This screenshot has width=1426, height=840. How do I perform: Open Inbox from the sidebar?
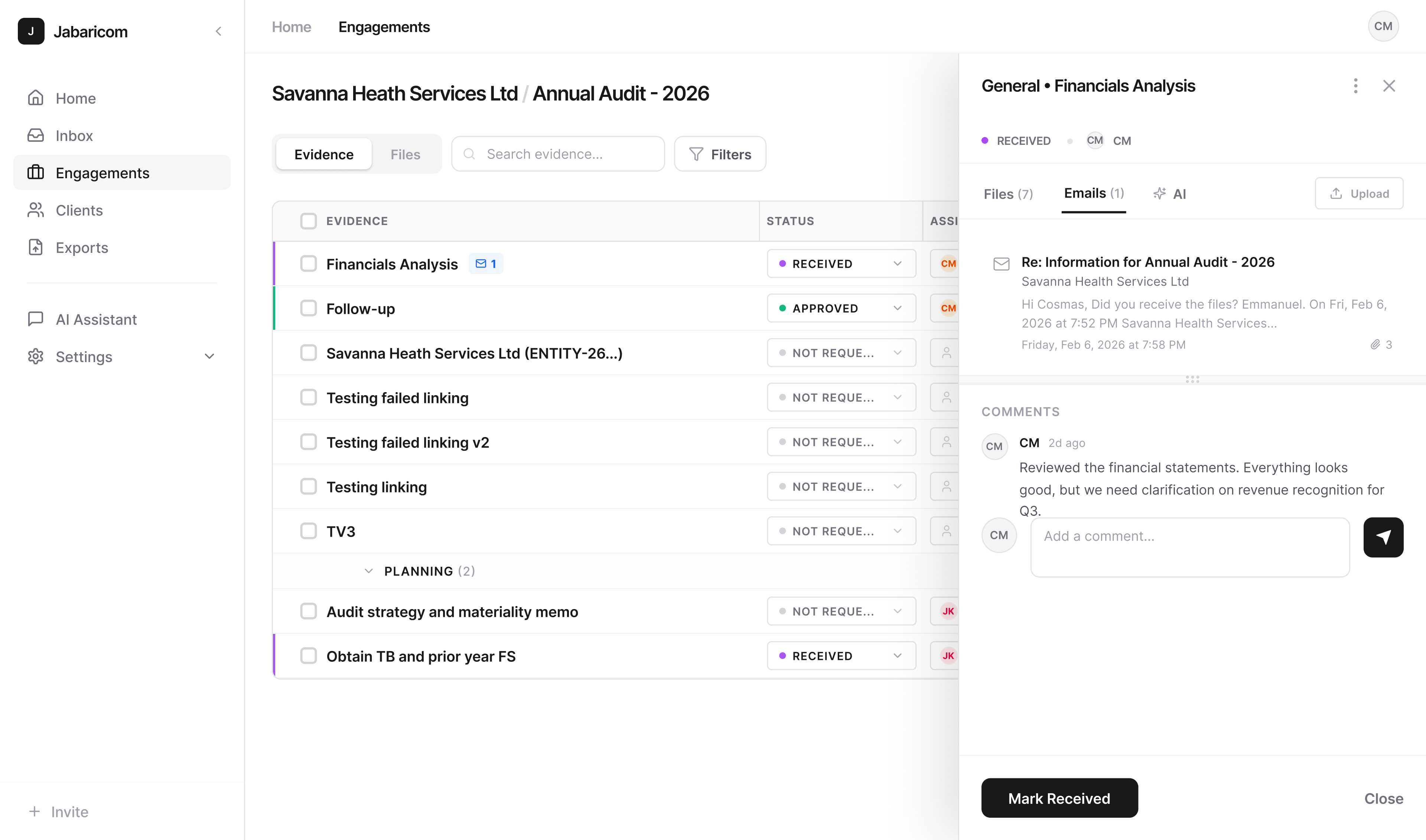pyautogui.click(x=74, y=136)
